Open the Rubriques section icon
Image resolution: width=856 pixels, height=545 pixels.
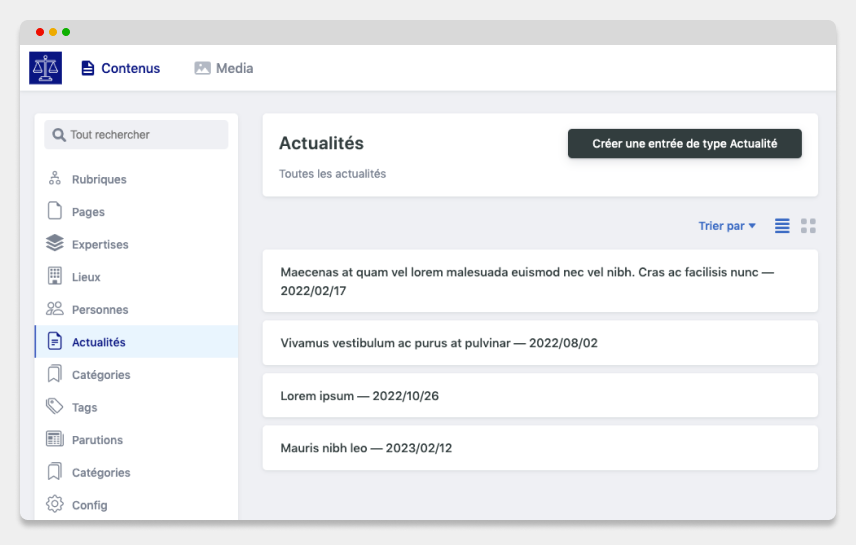tap(55, 179)
